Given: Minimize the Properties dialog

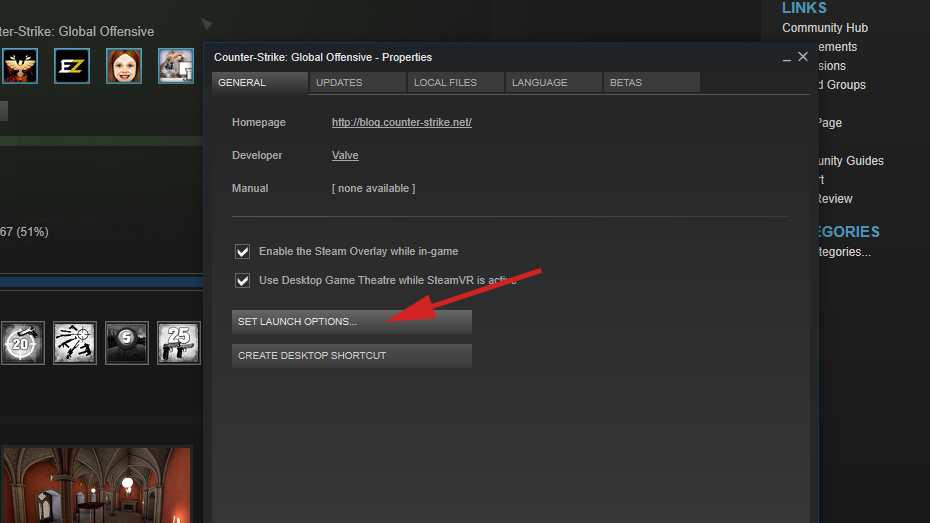Looking at the screenshot, I should click(x=786, y=58).
